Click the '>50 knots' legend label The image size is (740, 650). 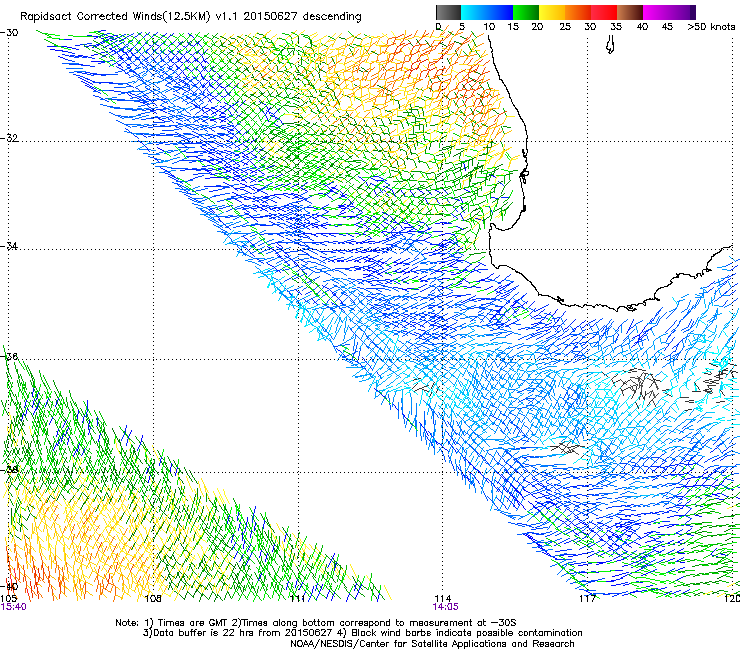coord(711,27)
